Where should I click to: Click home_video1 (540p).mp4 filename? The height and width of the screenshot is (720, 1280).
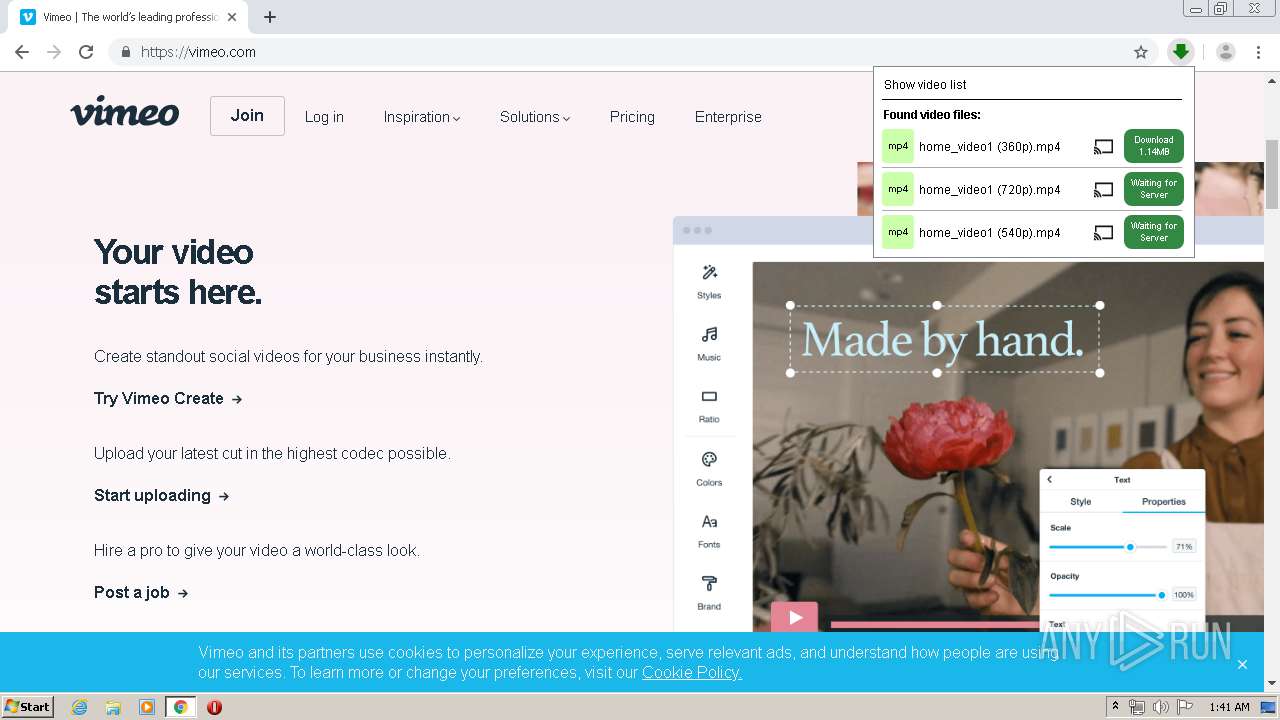(x=990, y=232)
